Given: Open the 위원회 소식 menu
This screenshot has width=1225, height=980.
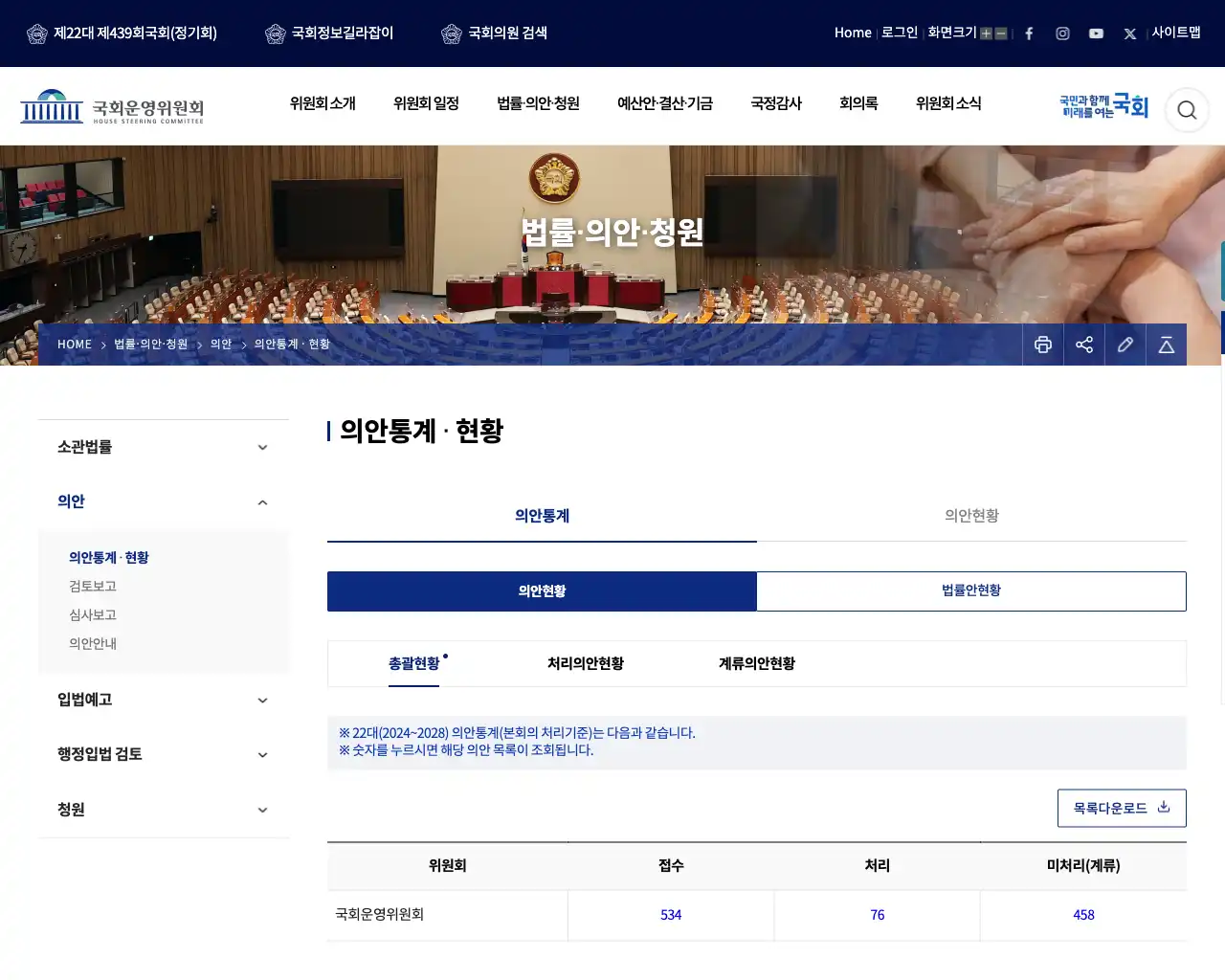Looking at the screenshot, I should (948, 103).
